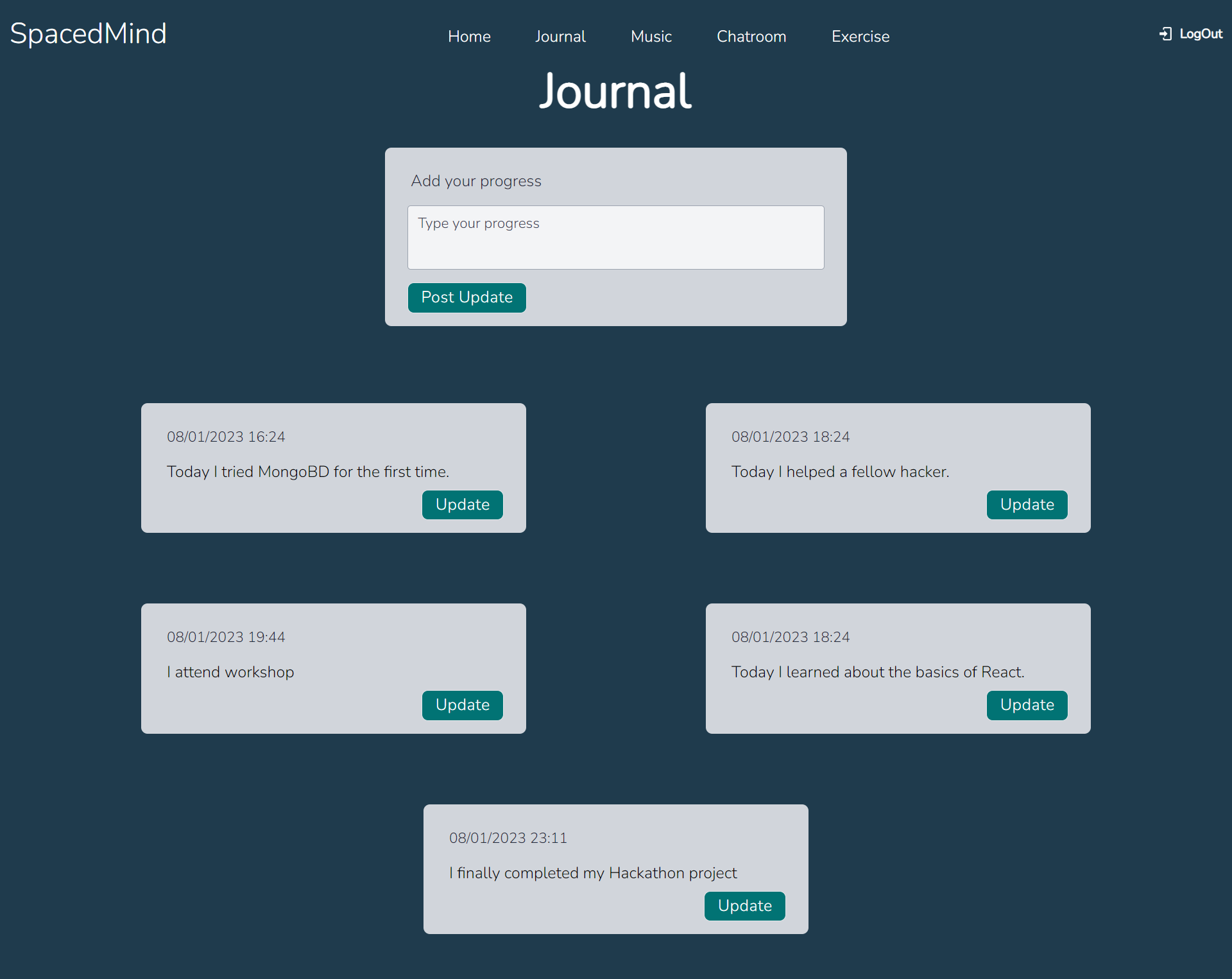Open the Chatroom page
The height and width of the screenshot is (979, 1232).
[x=751, y=37]
